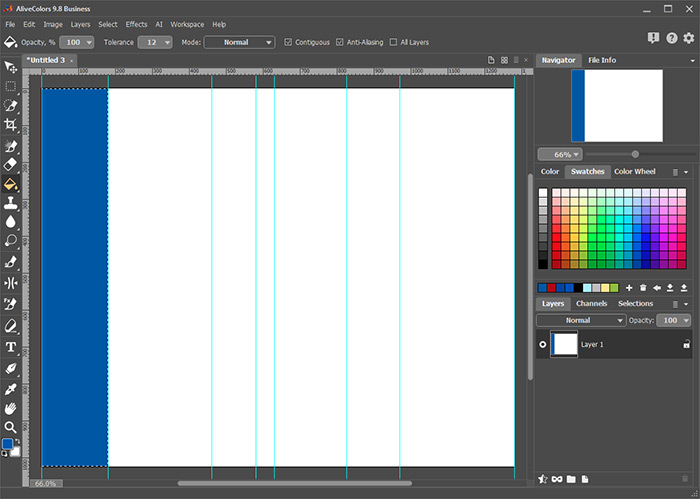Viewport: 700px width, 499px height.
Task: Open Preferences gear icon
Action: coord(689,38)
